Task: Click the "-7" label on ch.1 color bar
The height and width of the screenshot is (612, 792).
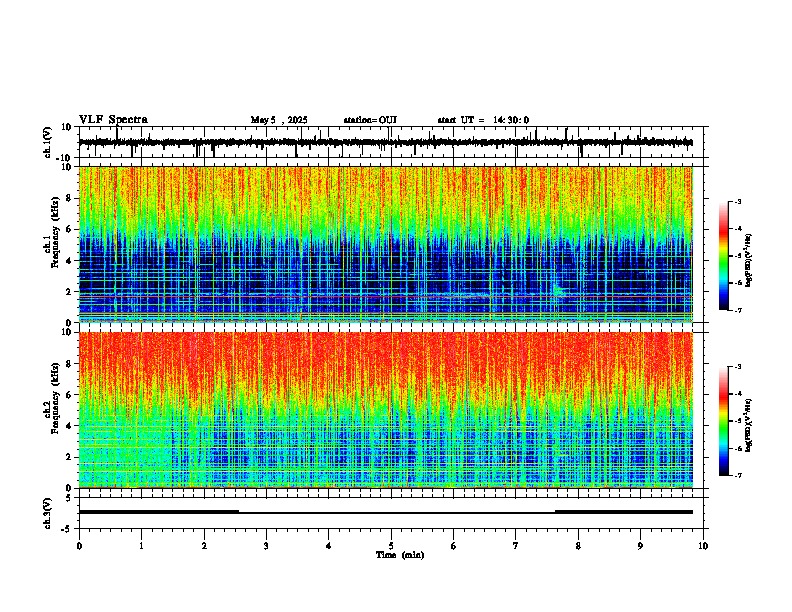Action: [738, 311]
